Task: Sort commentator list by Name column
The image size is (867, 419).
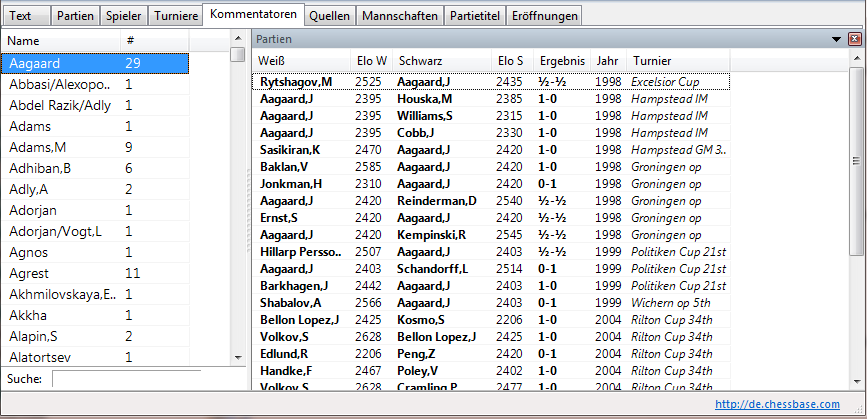Action: pos(61,41)
